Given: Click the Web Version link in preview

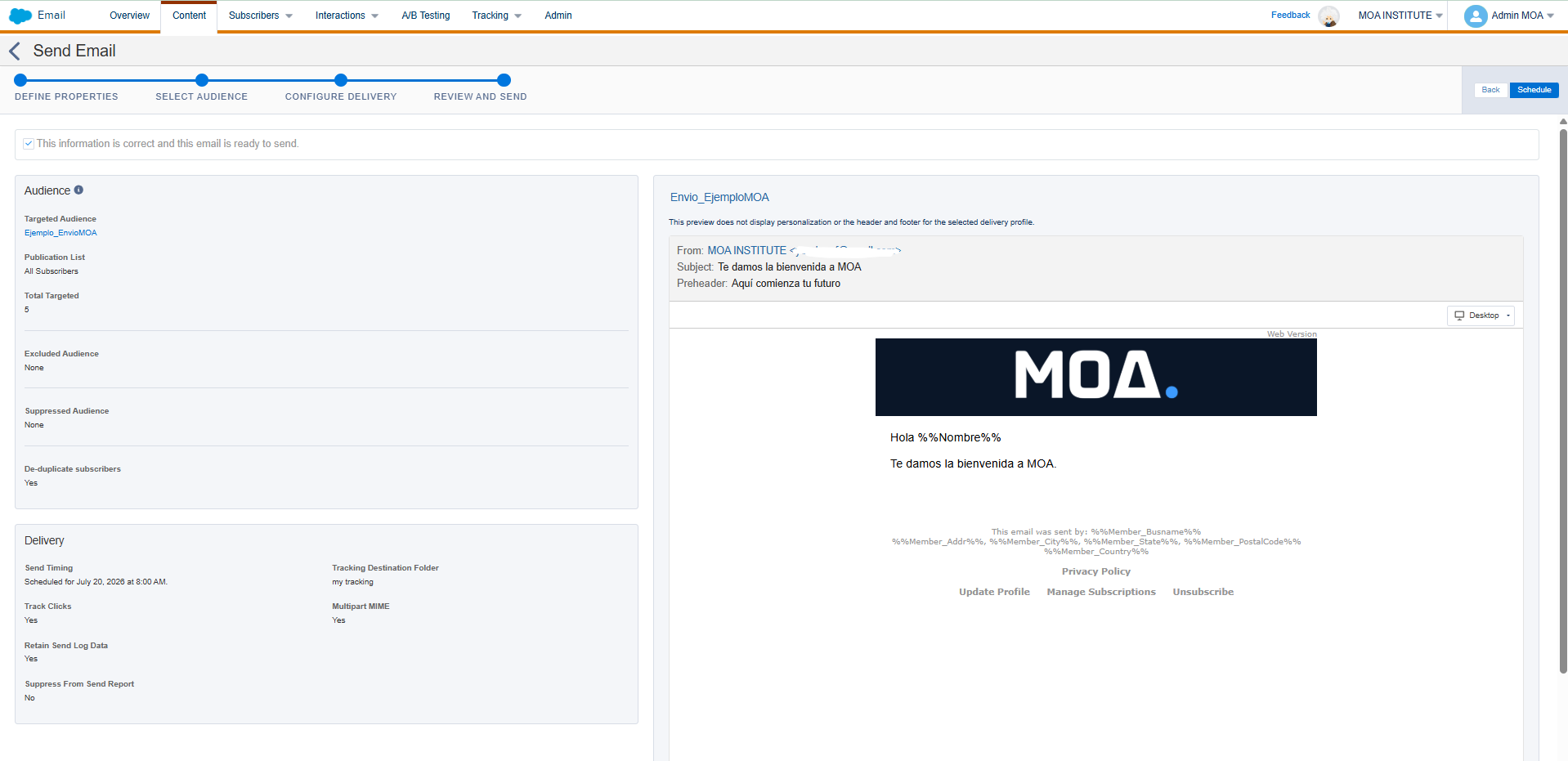Looking at the screenshot, I should pos(1292,333).
